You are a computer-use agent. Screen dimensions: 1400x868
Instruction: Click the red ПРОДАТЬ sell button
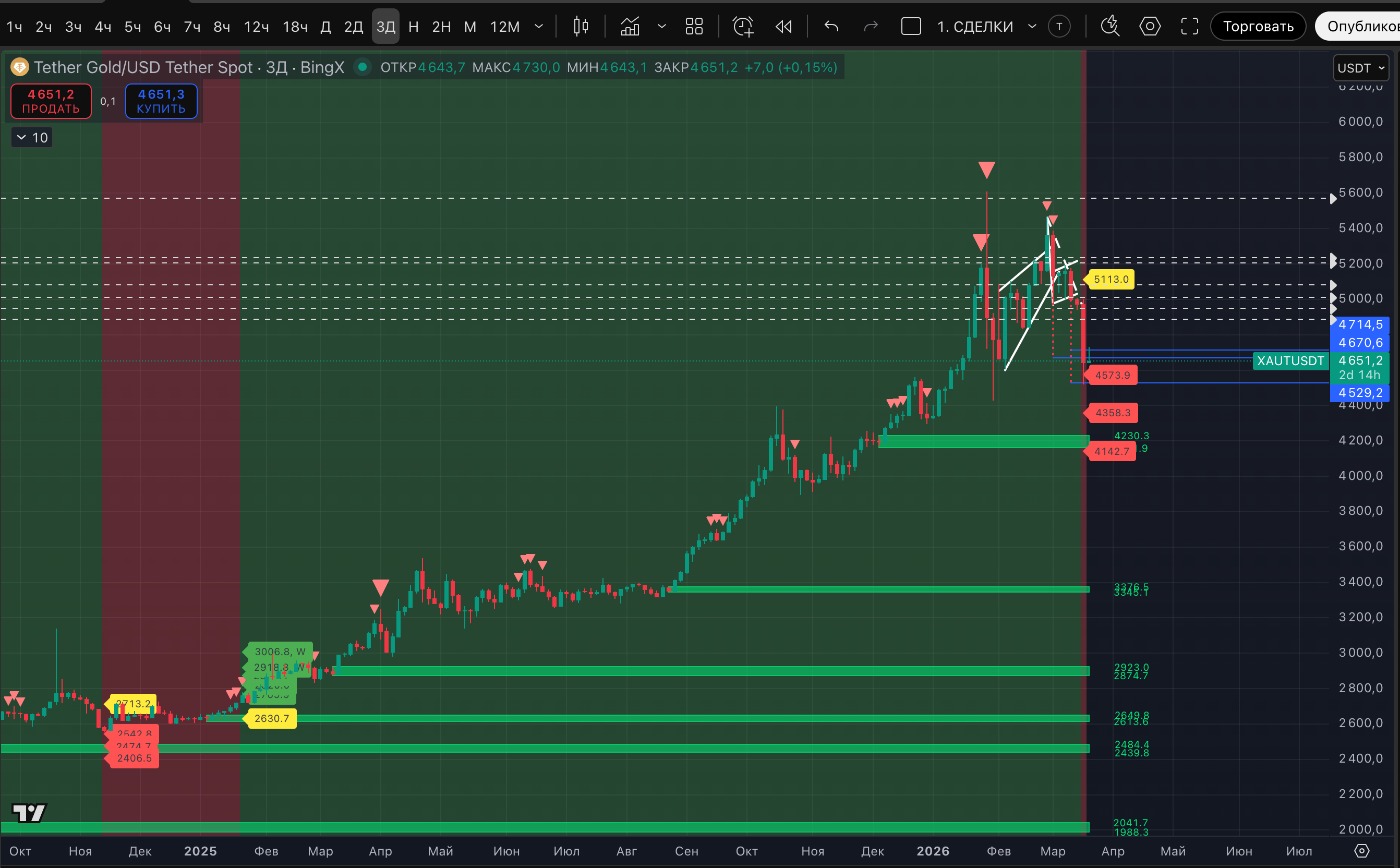point(51,101)
